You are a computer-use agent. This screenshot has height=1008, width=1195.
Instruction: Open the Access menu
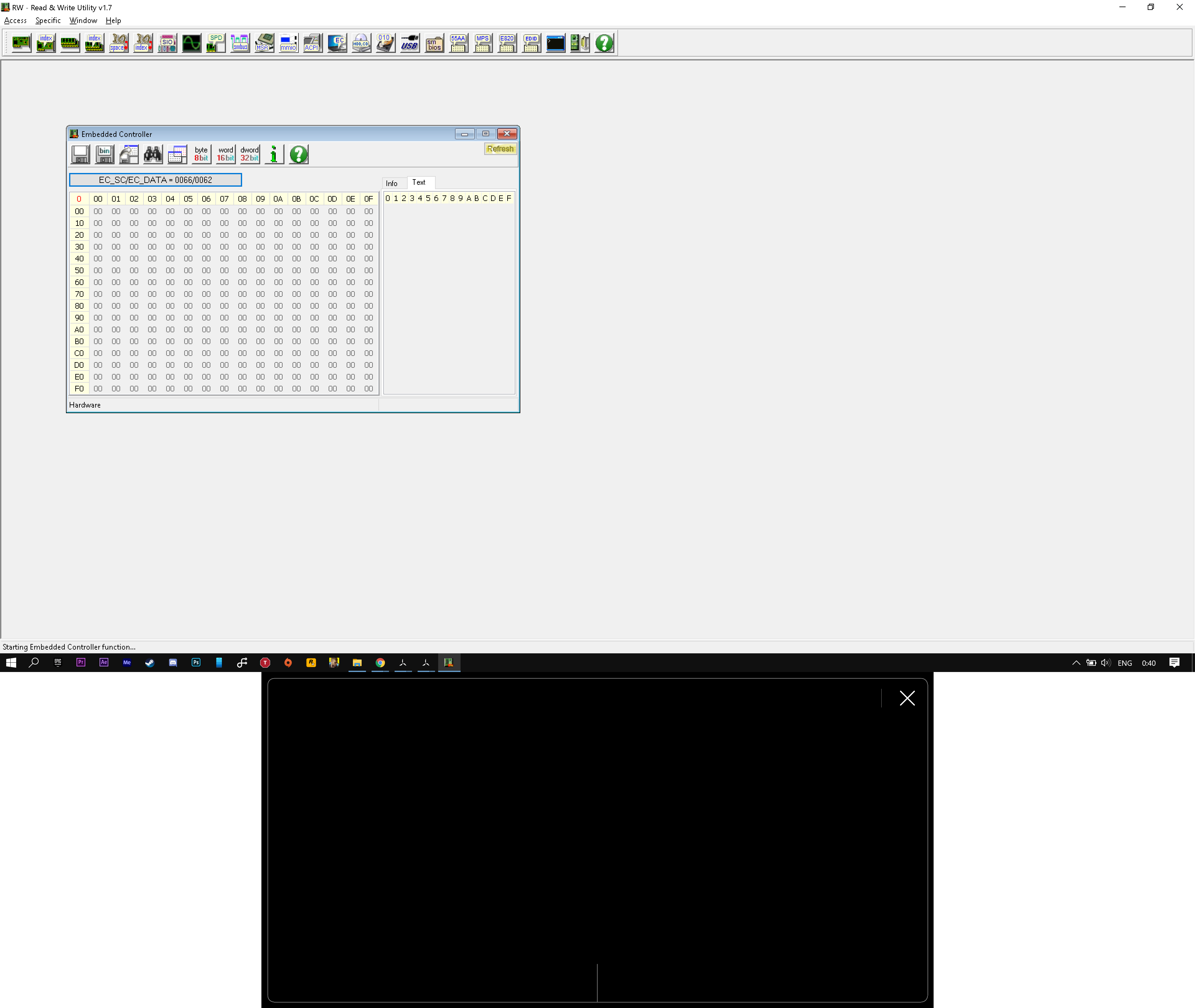[16, 21]
